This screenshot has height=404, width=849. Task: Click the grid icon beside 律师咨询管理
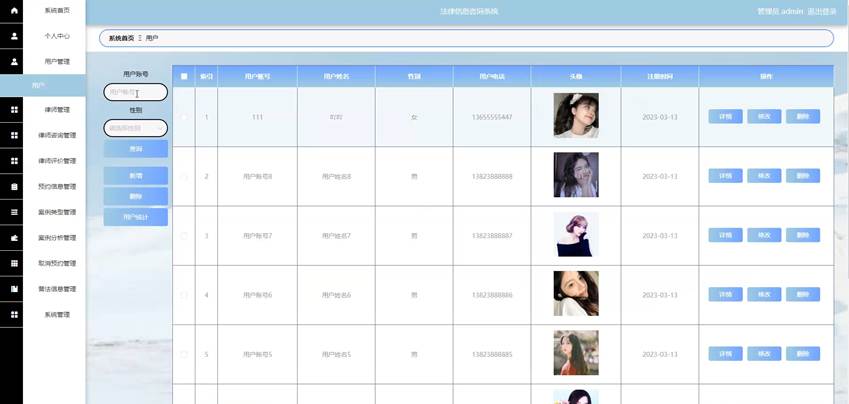(14, 135)
